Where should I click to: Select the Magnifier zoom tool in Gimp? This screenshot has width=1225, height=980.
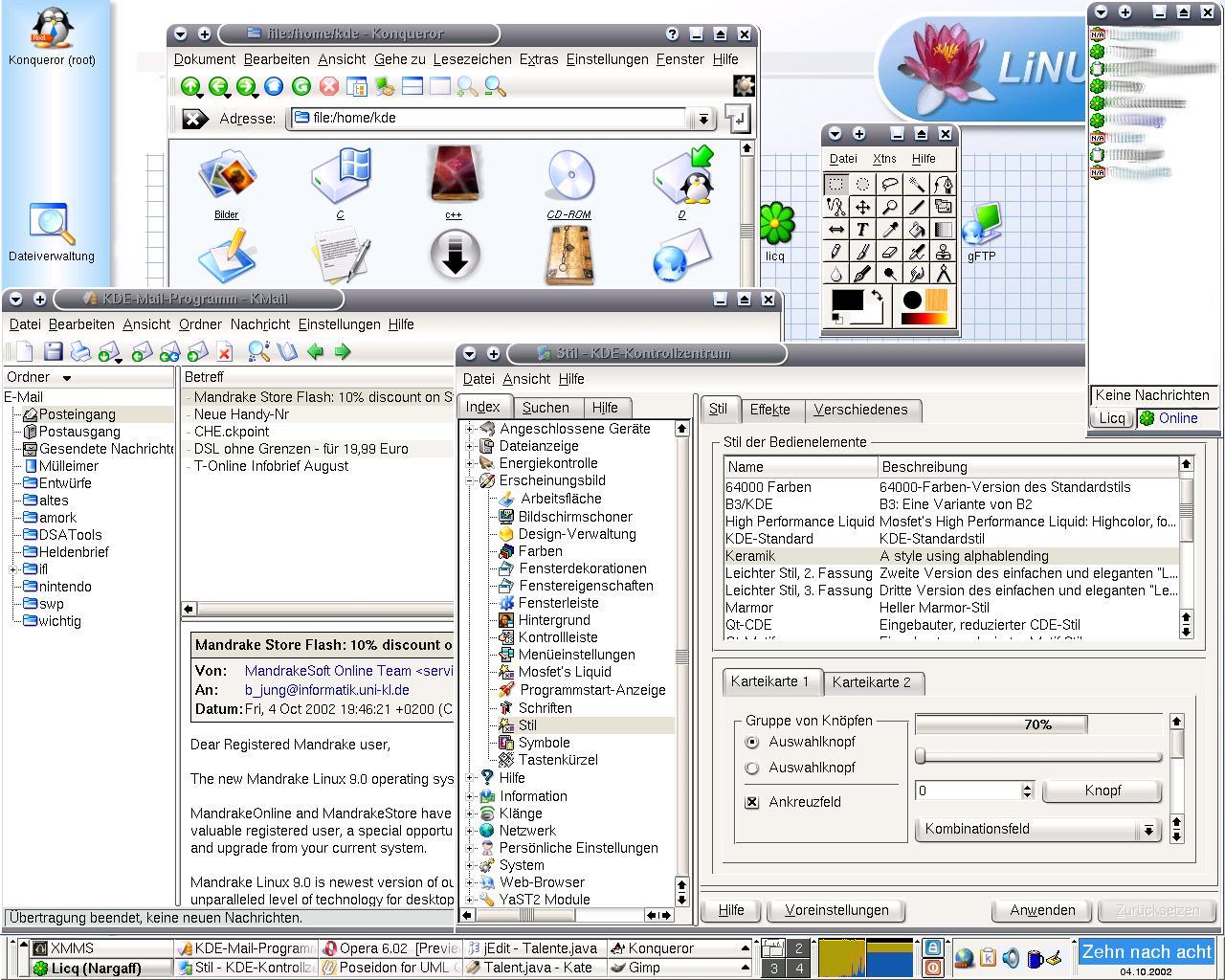[890, 207]
